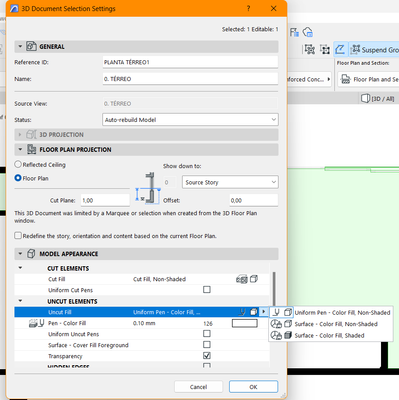Open the Status Auto-rebuild Model dropdown

pyautogui.click(x=190, y=120)
